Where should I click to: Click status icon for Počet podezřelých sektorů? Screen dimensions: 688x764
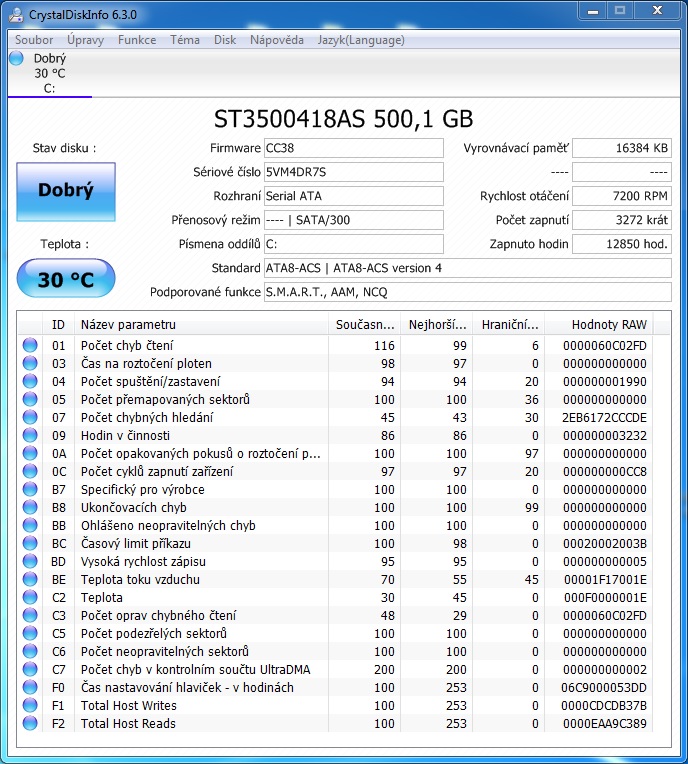31,633
